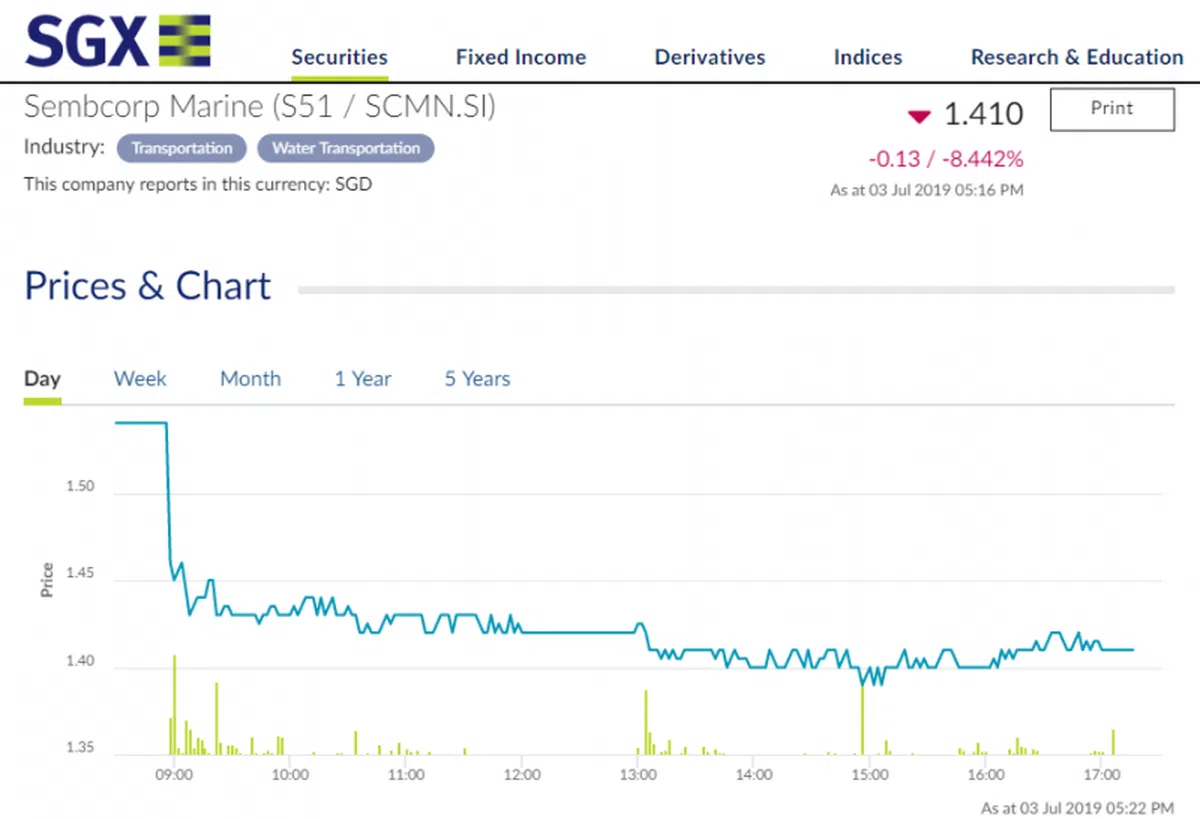This screenshot has height=819, width=1200.
Task: Open the Securities tab
Action: (x=339, y=57)
